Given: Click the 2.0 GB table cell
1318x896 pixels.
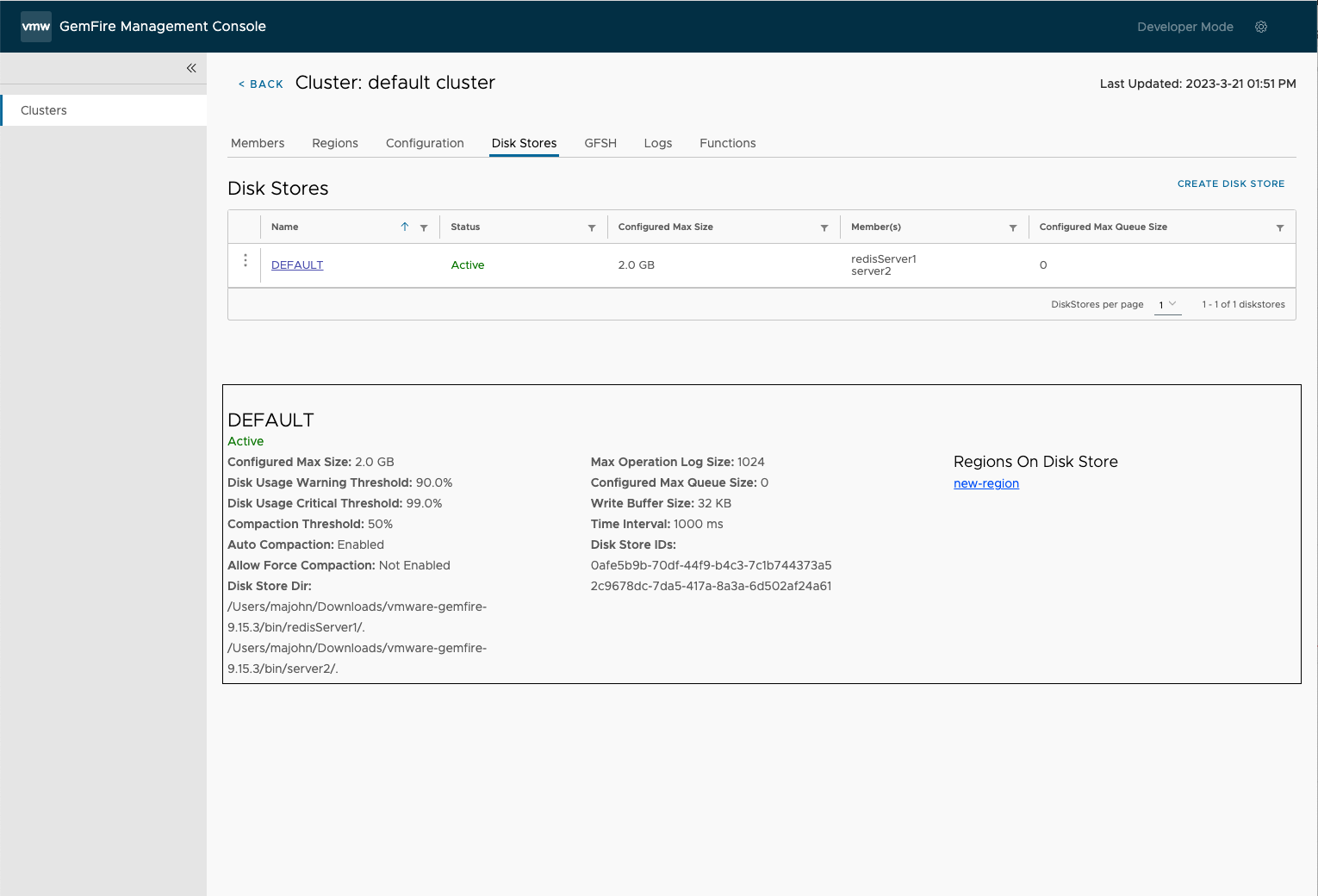Looking at the screenshot, I should click(637, 264).
